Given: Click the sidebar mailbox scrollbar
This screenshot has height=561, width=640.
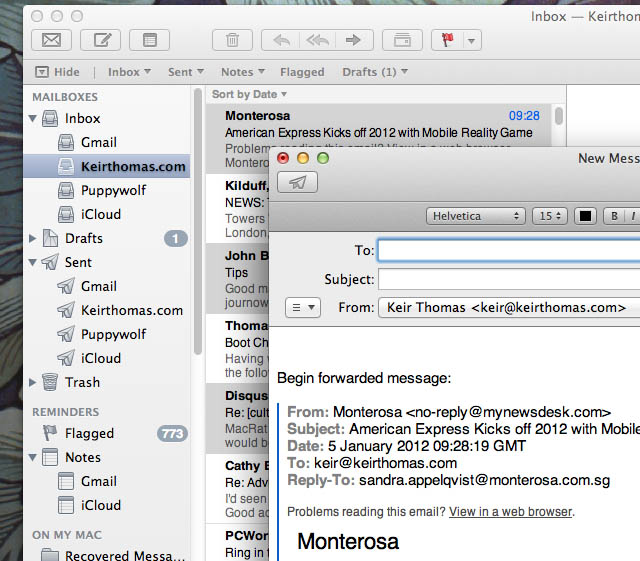Looking at the screenshot, I should pyautogui.click(x=198, y=223).
